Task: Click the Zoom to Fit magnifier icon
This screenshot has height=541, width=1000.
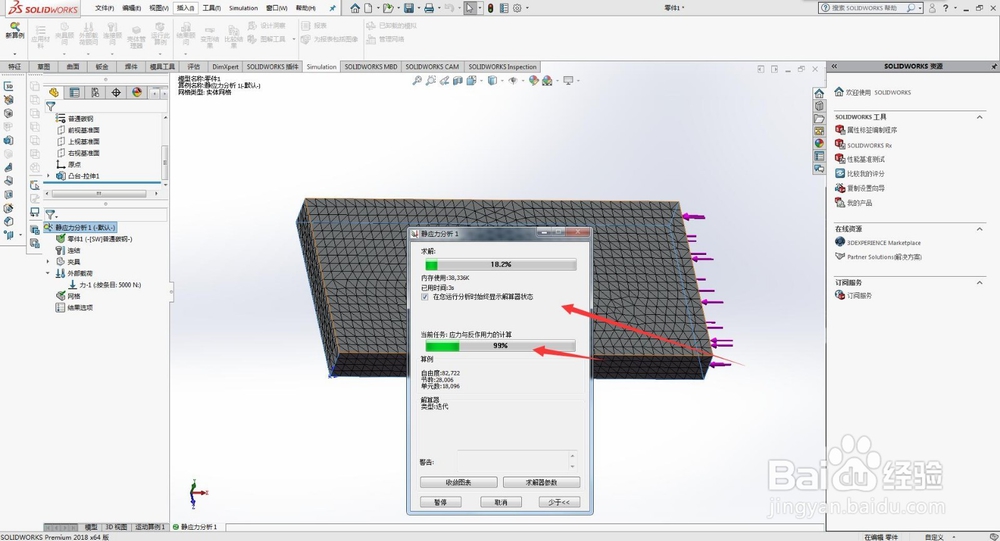Action: coord(417,80)
